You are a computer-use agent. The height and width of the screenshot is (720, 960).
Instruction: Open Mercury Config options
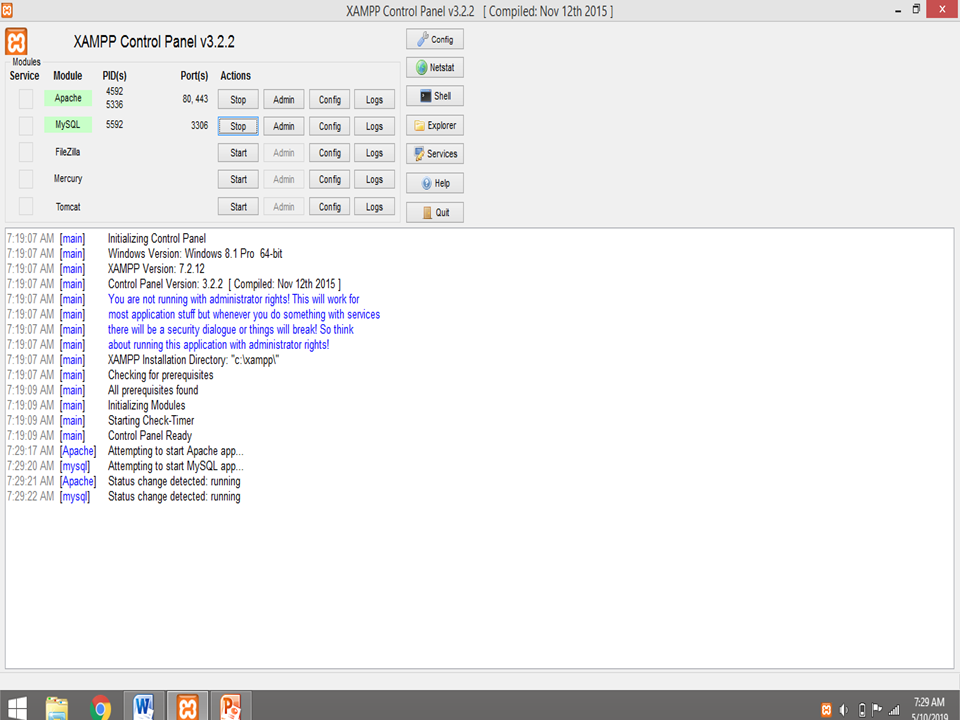(x=329, y=179)
